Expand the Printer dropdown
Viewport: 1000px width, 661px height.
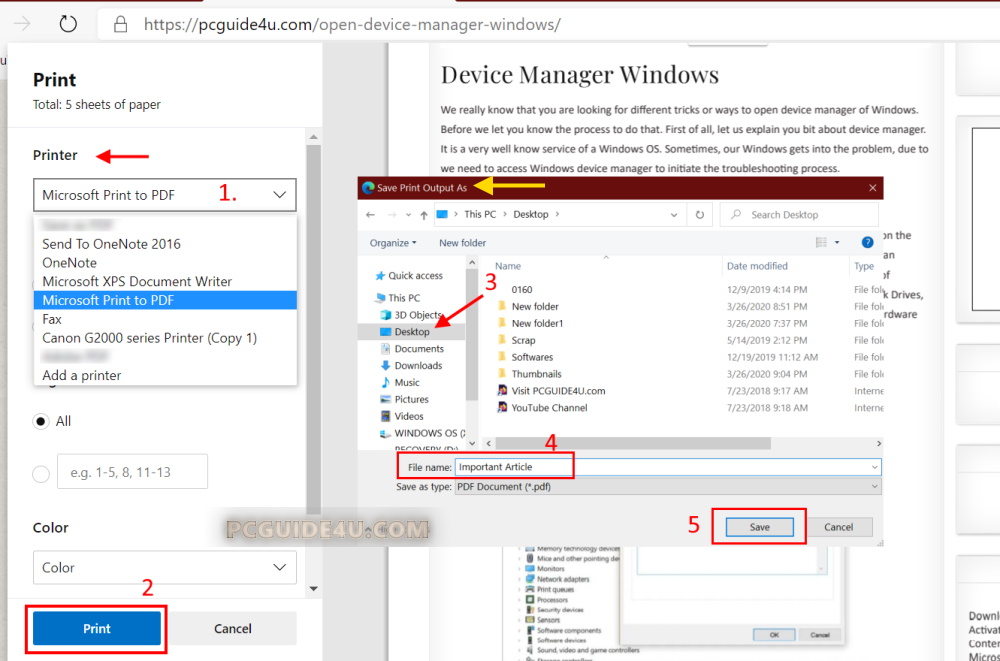click(165, 195)
